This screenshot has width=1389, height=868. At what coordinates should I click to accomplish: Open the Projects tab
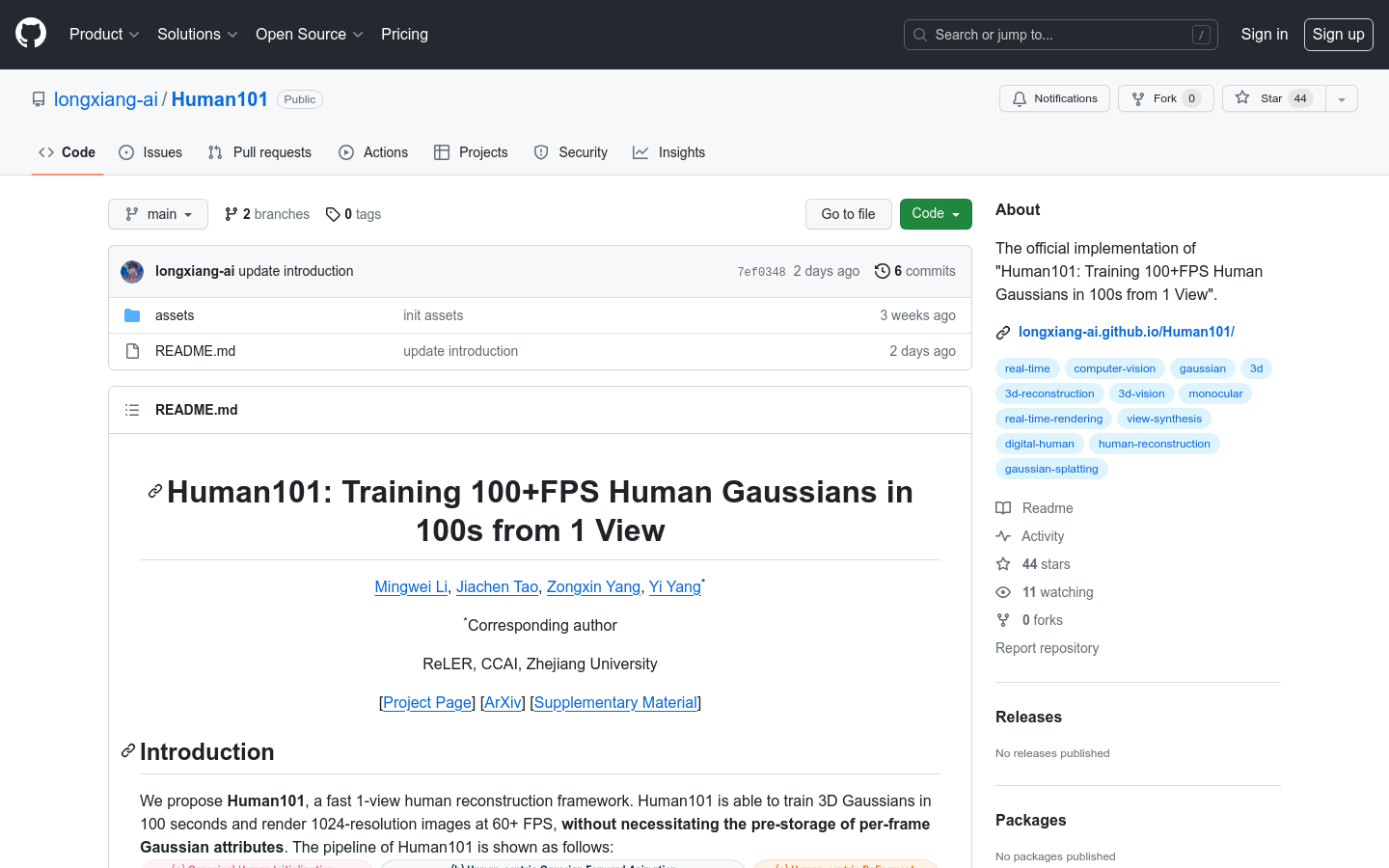pos(471,152)
